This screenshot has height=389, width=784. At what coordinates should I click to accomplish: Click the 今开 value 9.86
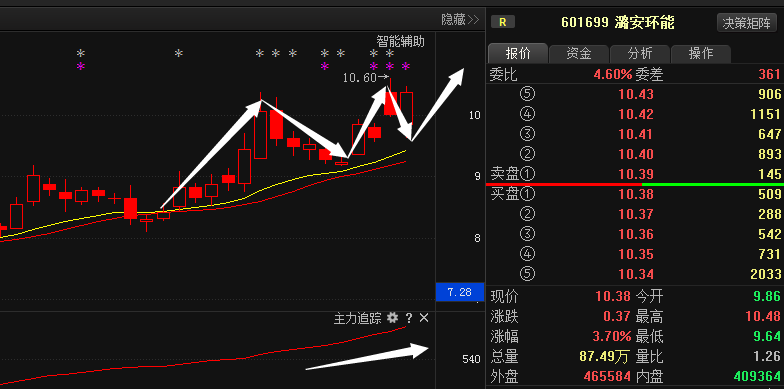point(767,296)
